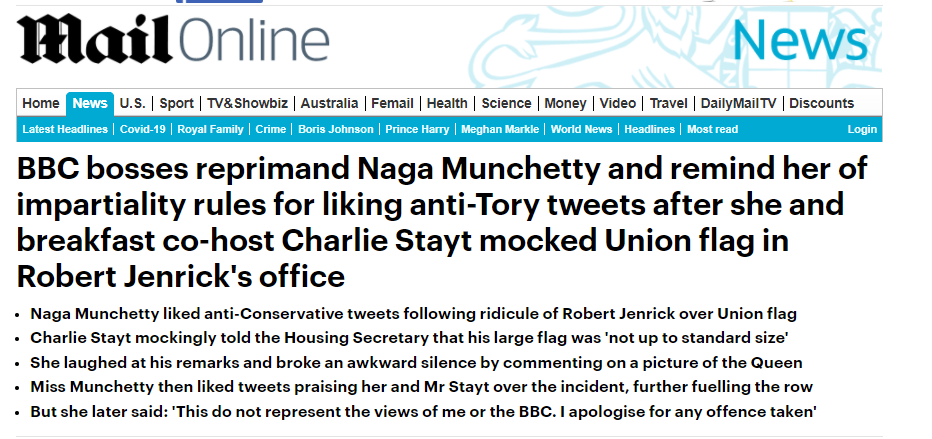
Task: Click the Login button
Action: (x=862, y=129)
